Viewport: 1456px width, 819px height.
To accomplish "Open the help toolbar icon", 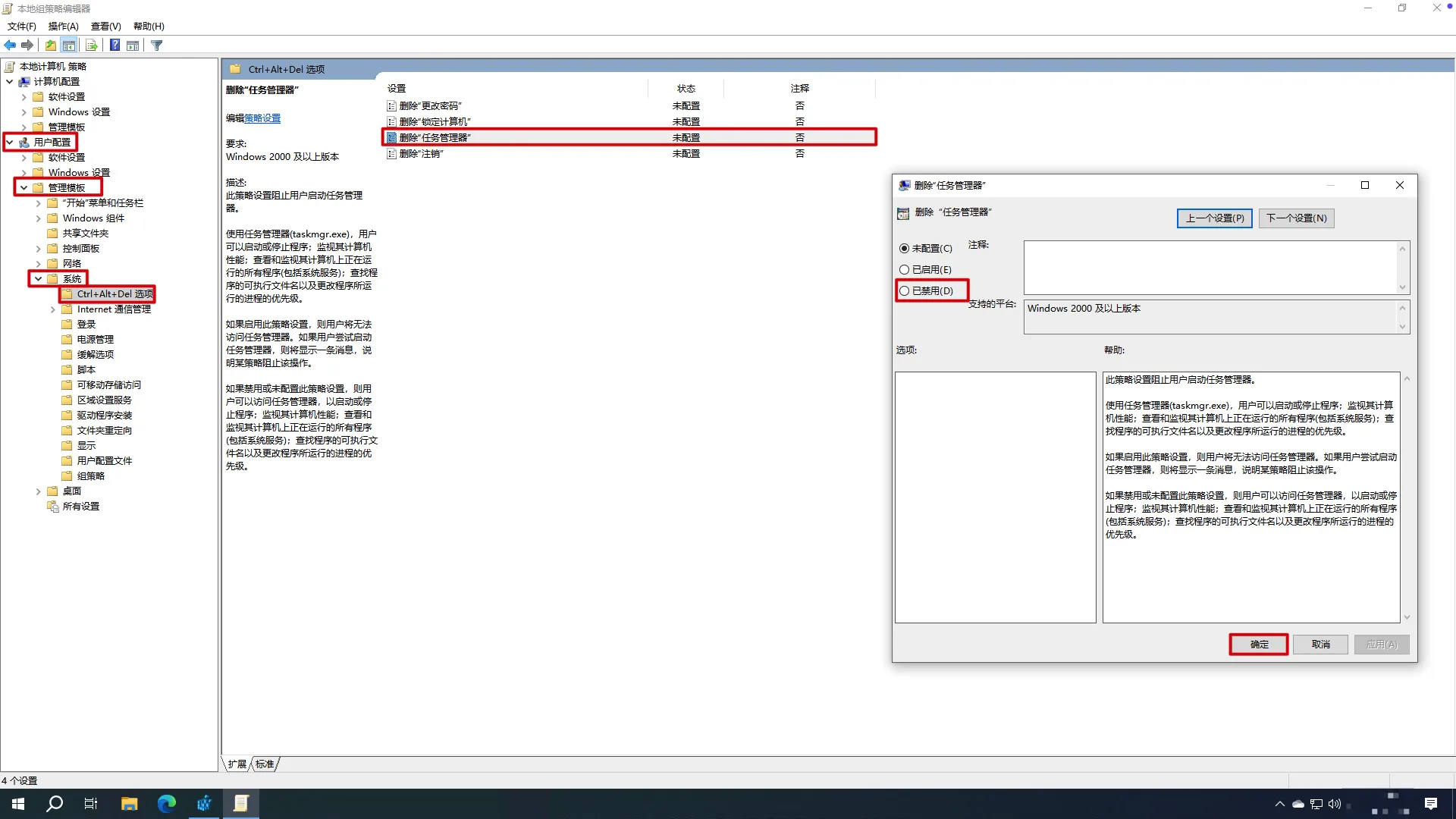I will coord(115,45).
